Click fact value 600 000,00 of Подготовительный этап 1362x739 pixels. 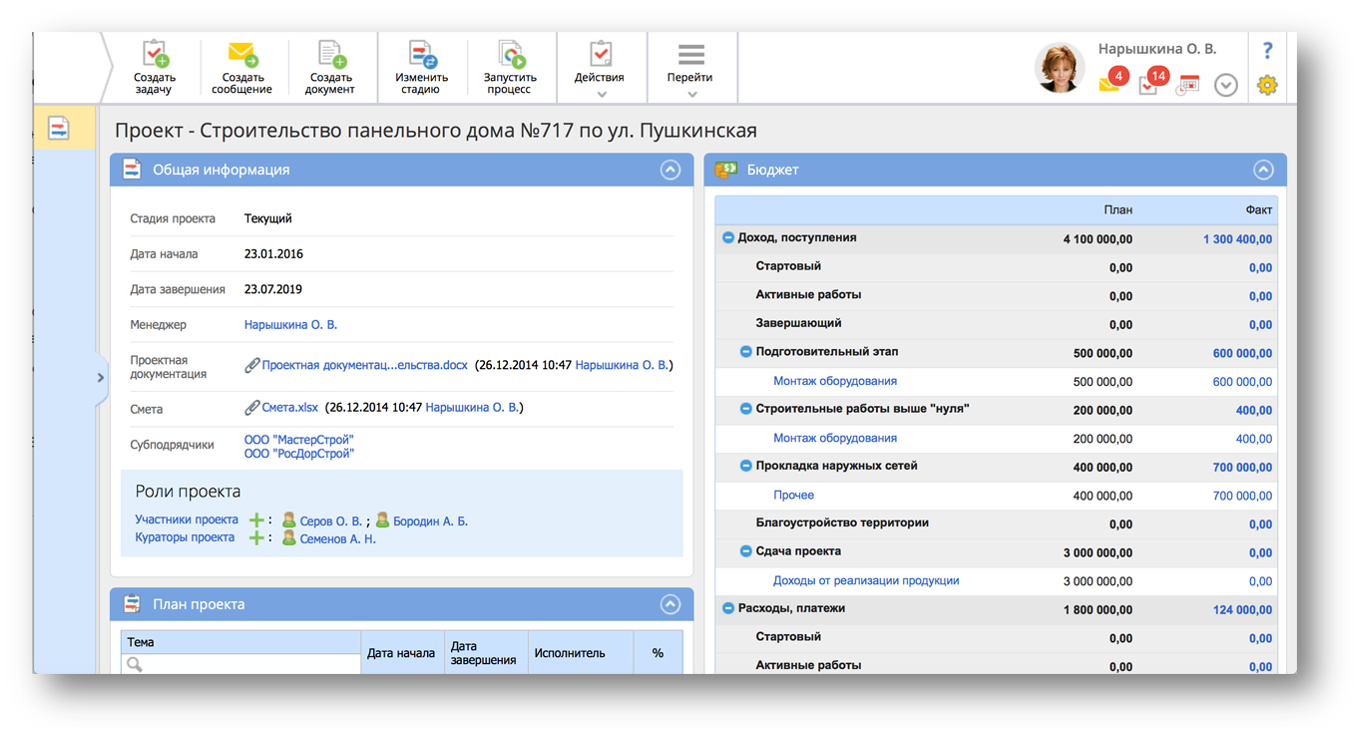pyautogui.click(x=1243, y=353)
